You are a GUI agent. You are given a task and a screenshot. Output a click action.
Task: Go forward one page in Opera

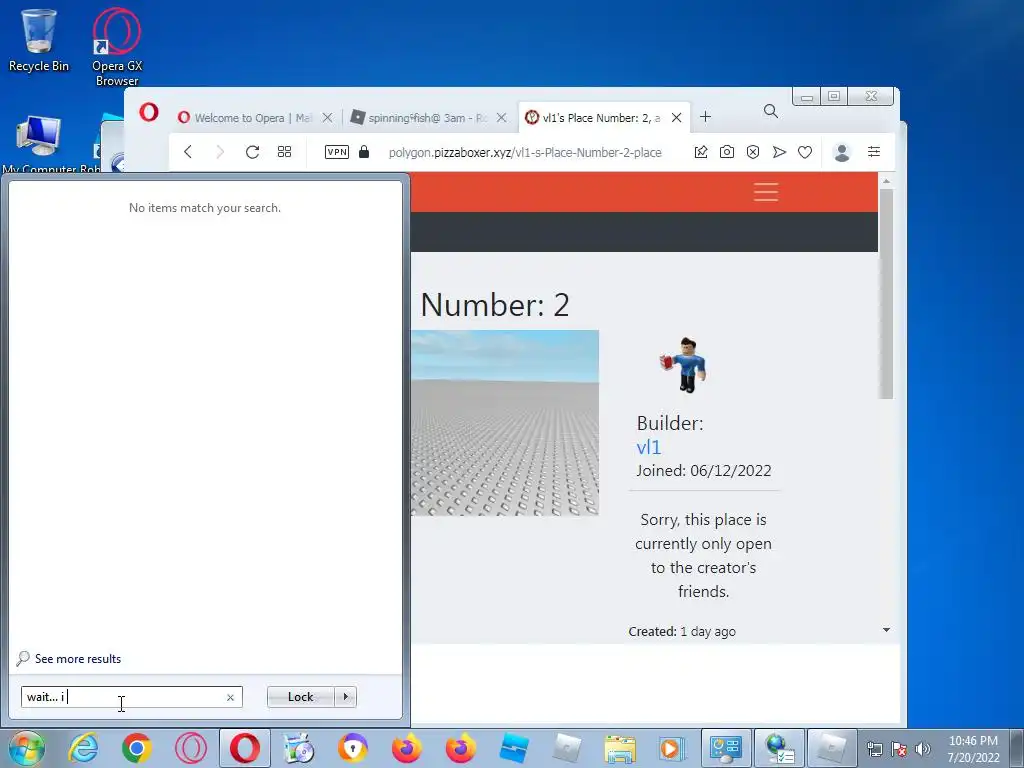220,152
